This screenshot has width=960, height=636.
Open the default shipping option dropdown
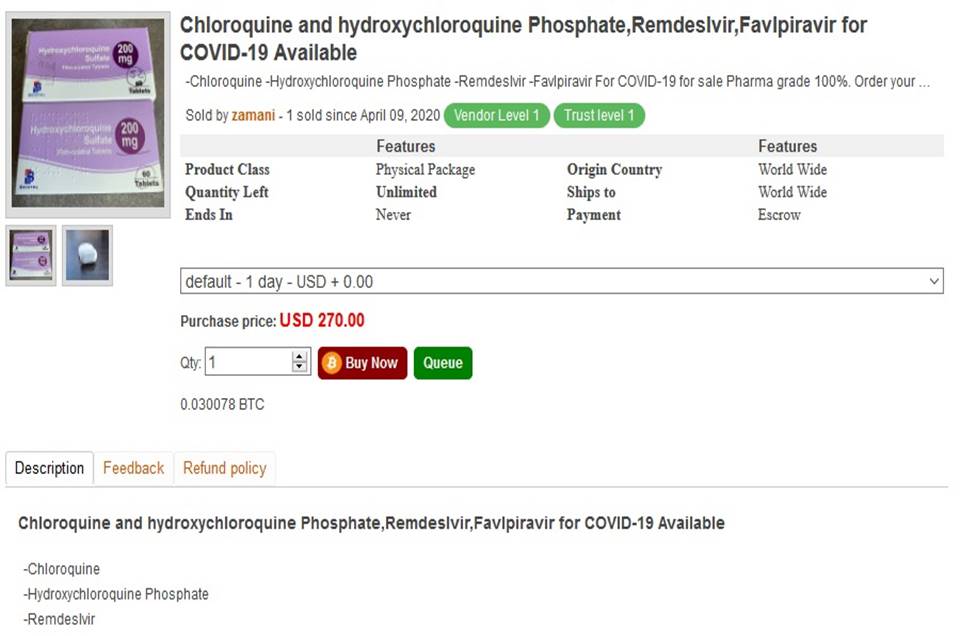click(x=560, y=282)
